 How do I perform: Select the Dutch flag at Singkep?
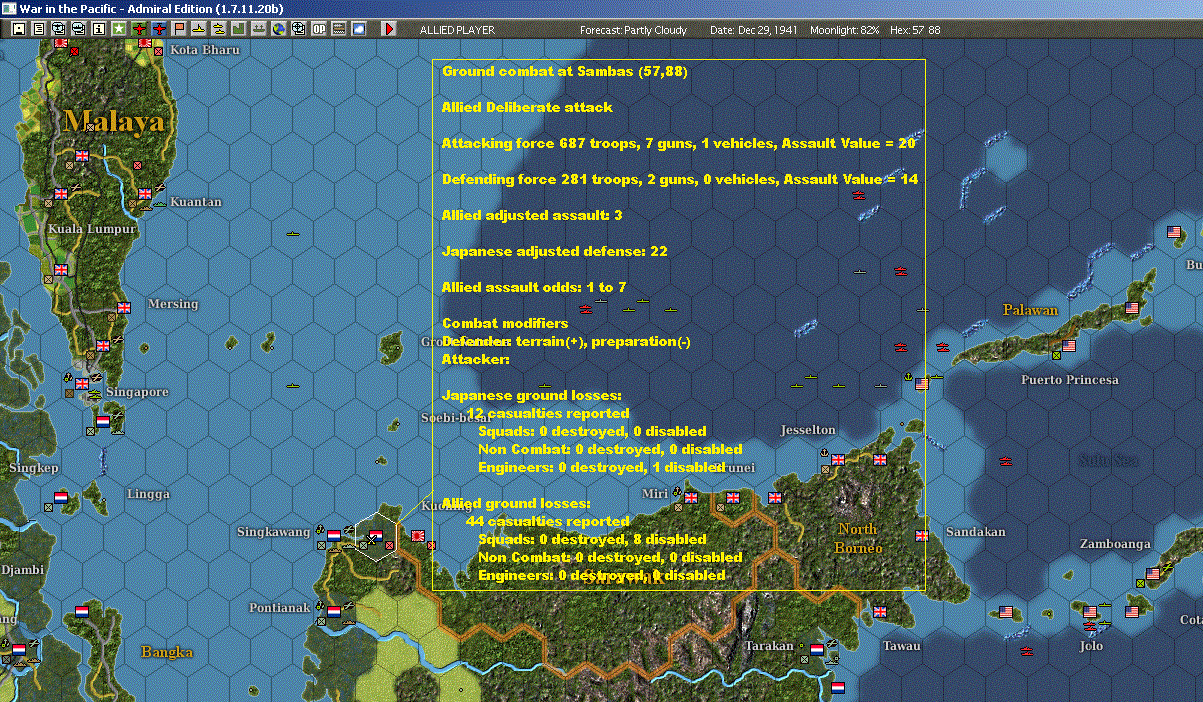[x=61, y=497]
